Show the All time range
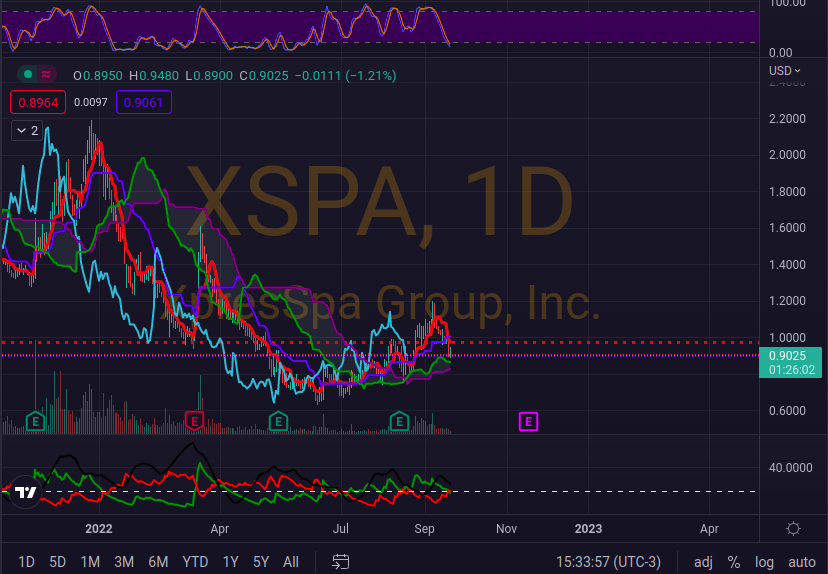Screen dimensions: 828x574 291,561
